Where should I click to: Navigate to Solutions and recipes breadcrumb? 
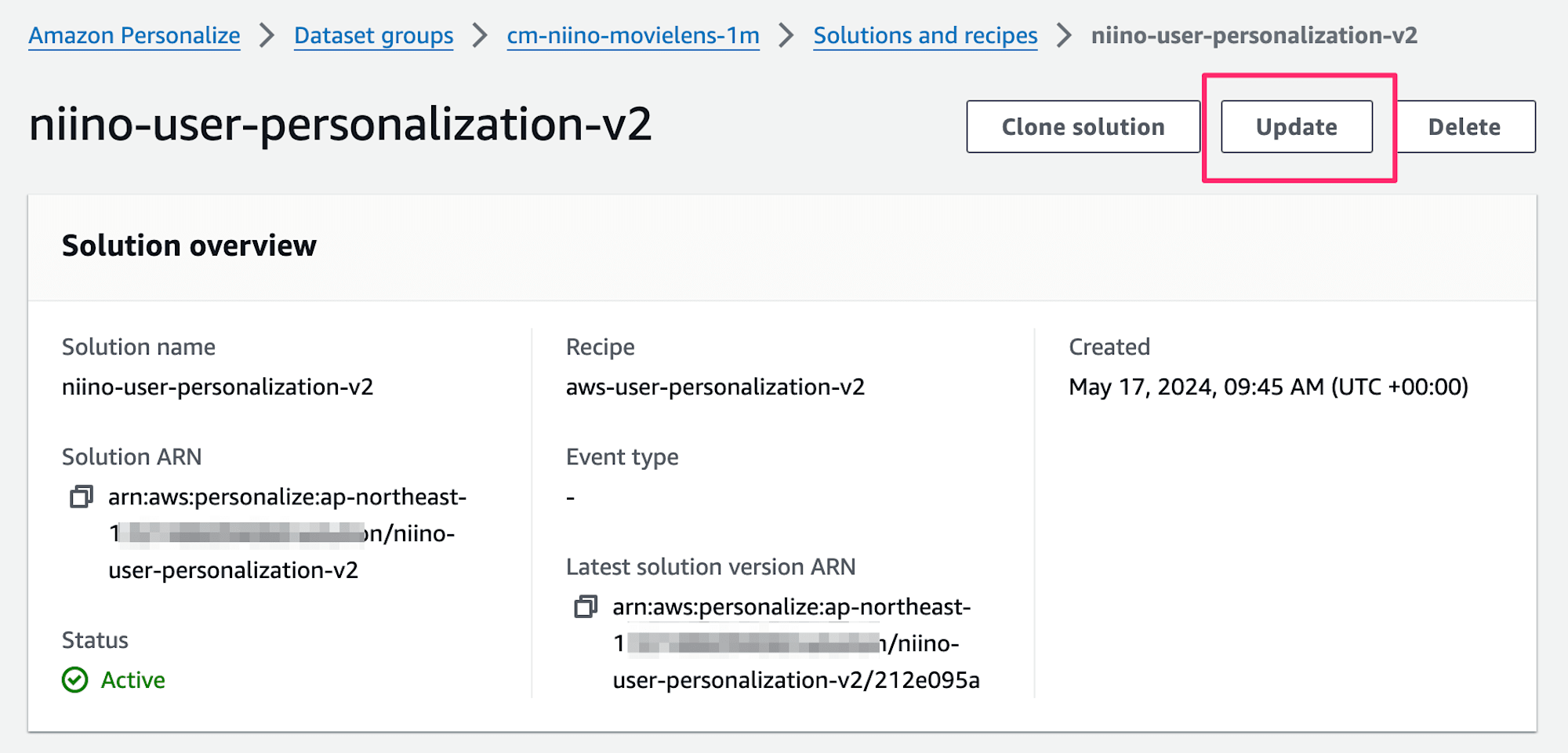pos(925,35)
